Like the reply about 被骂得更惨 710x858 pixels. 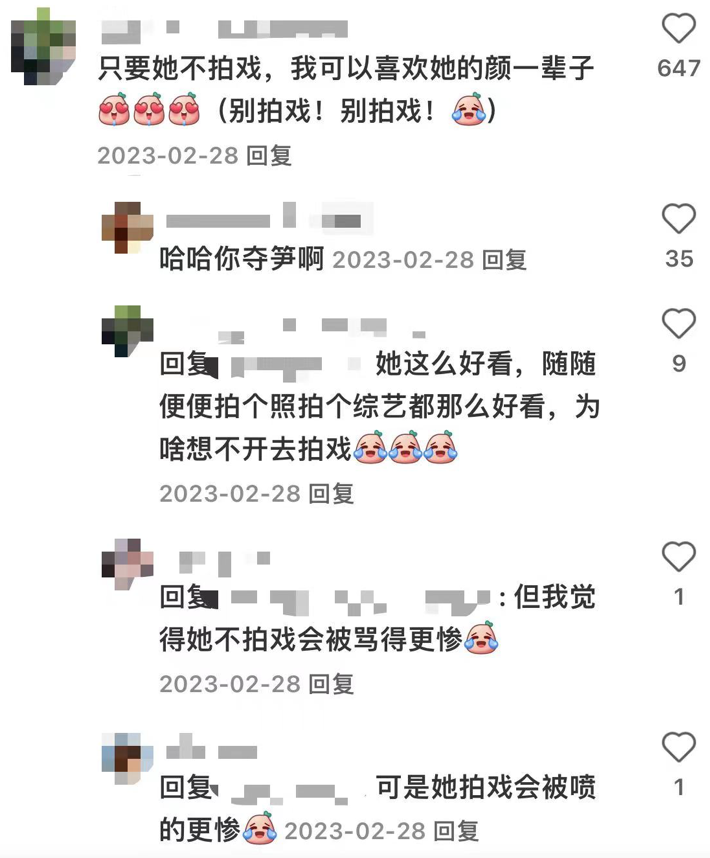(679, 556)
